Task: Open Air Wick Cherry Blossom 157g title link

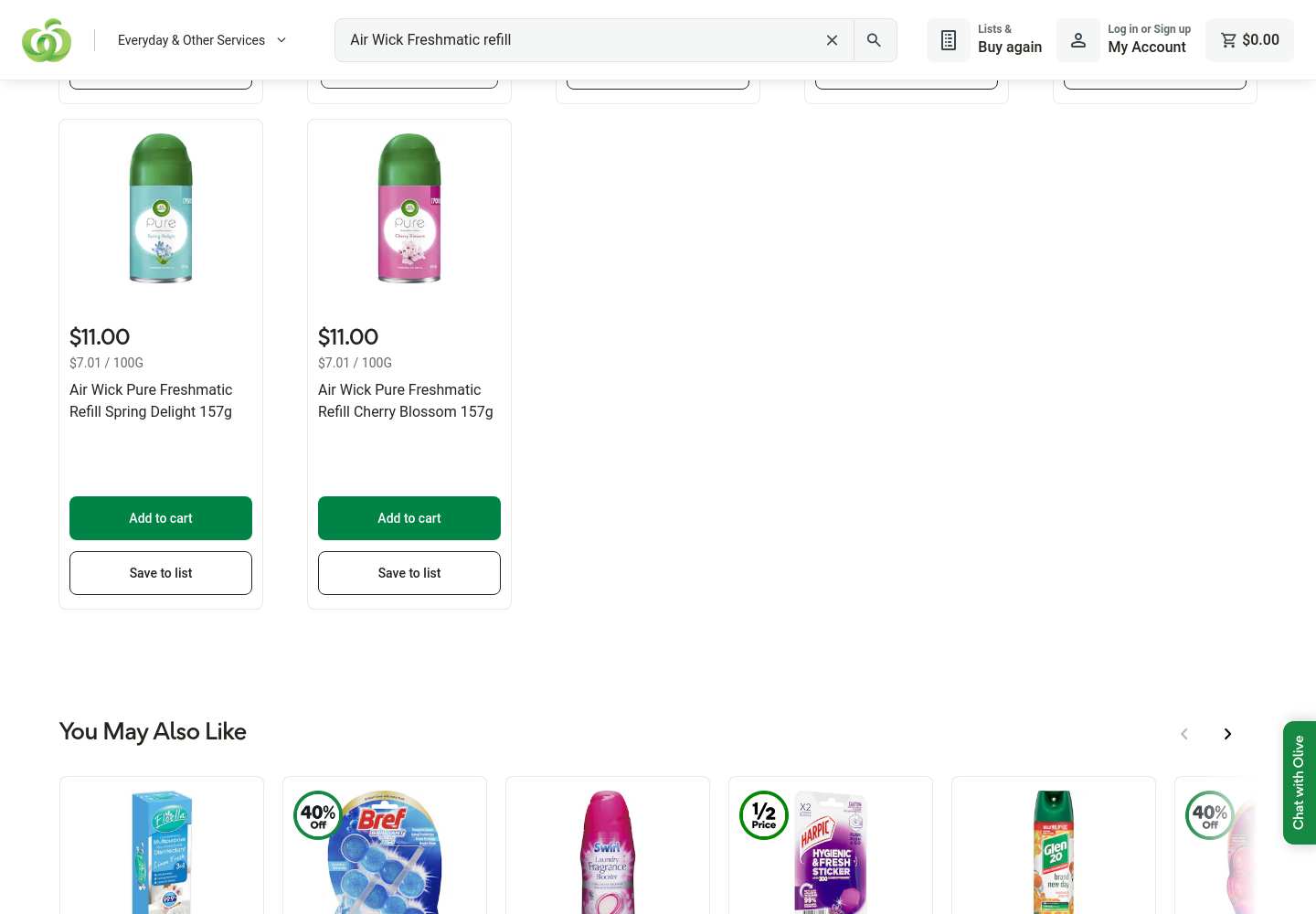Action: tap(406, 400)
